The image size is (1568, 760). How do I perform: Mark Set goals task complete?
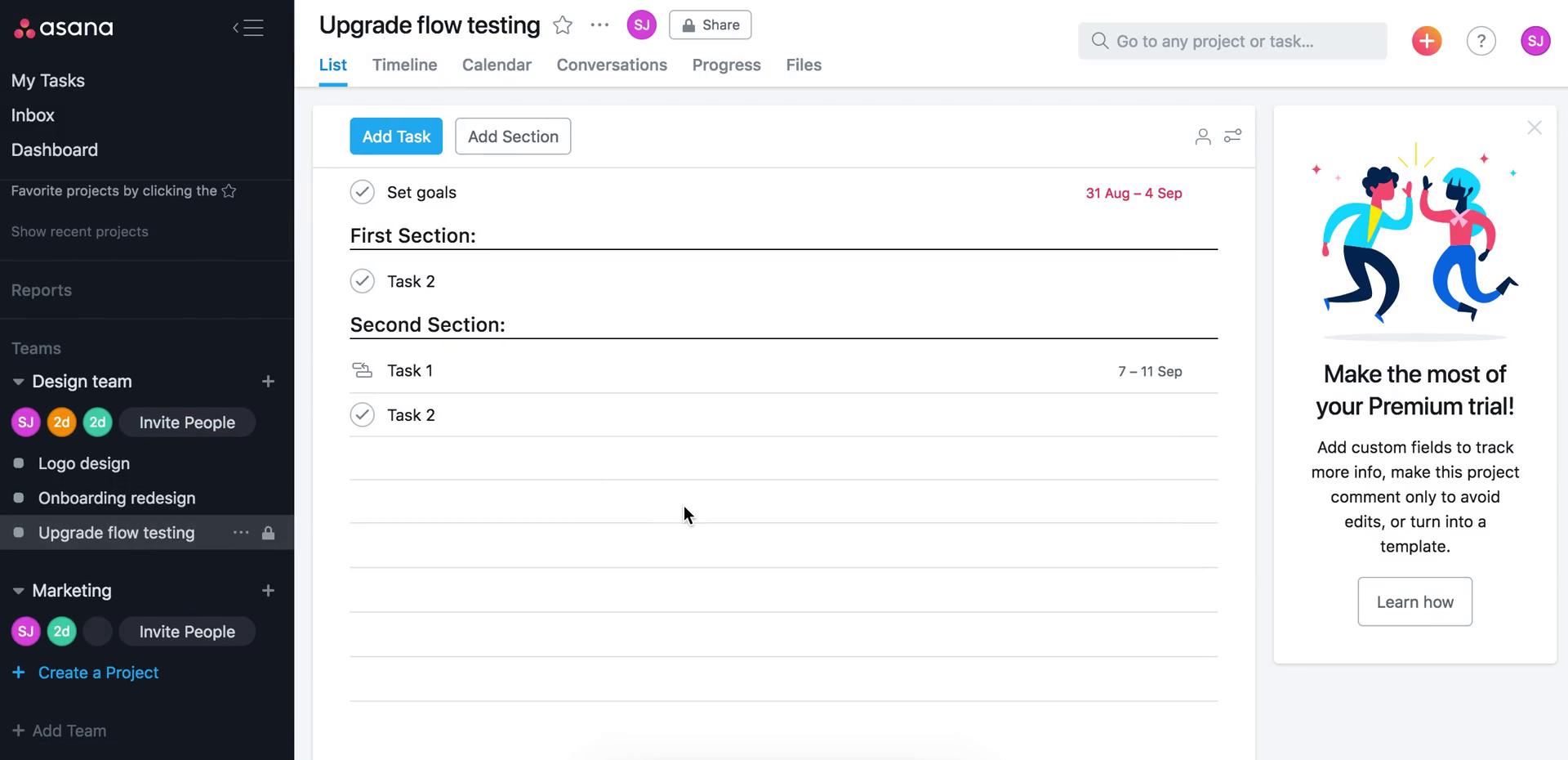(362, 192)
